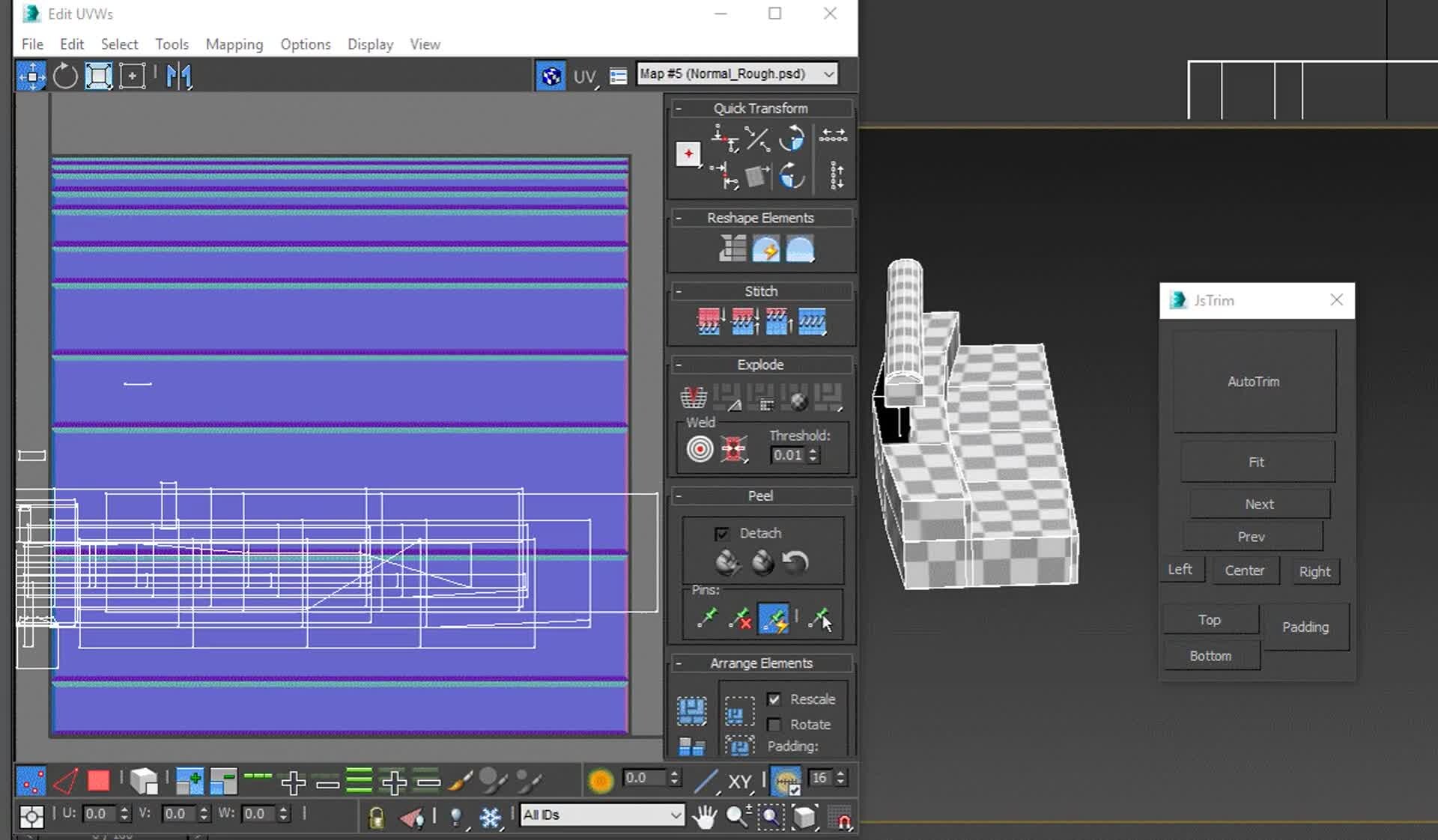Viewport: 1438px width, 840px height.
Task: Select the Mirror tool in the top toolbar
Action: pos(178,75)
